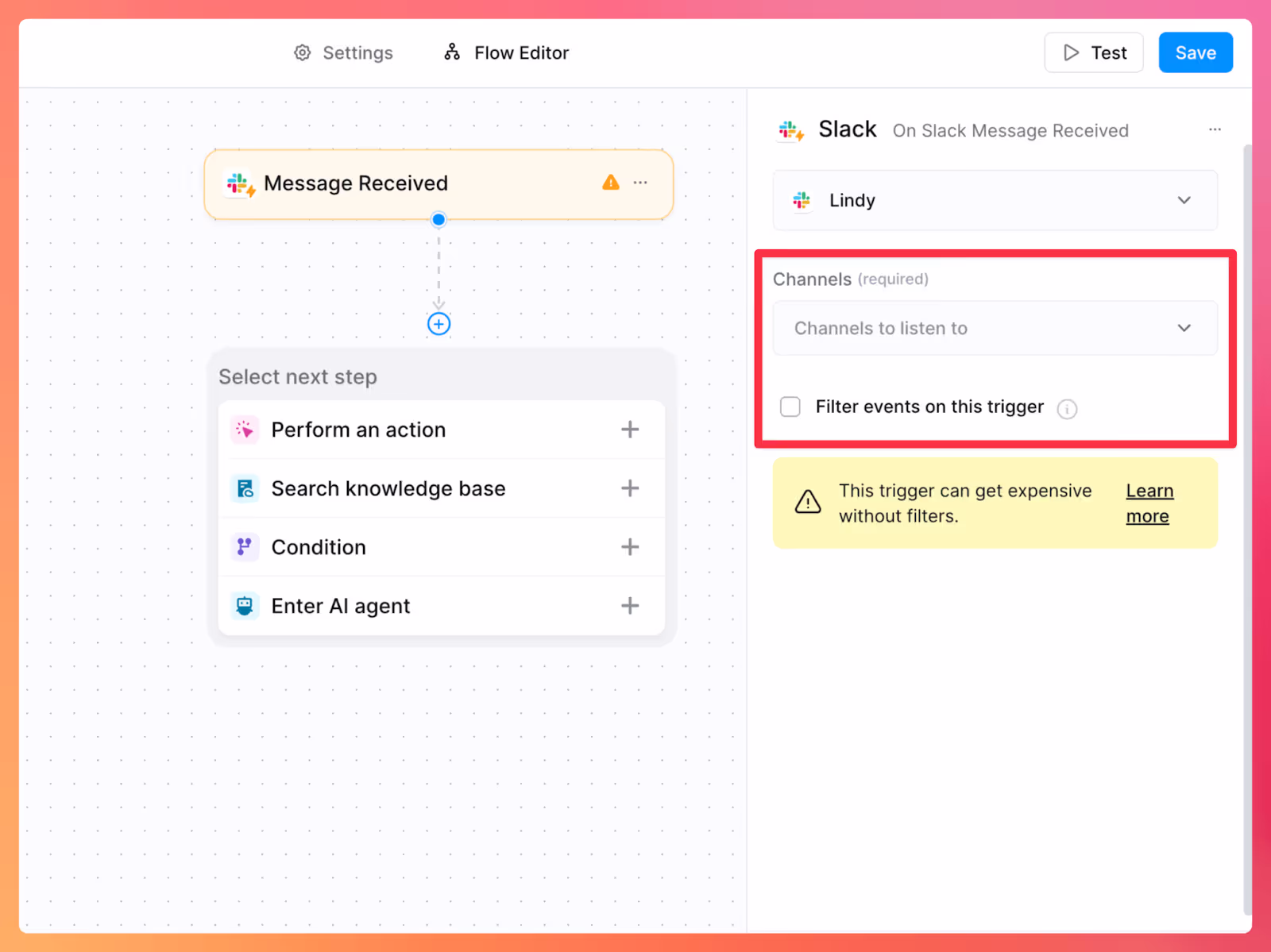Click the blue connector dot under trigger
1271x952 pixels.
(x=438, y=219)
